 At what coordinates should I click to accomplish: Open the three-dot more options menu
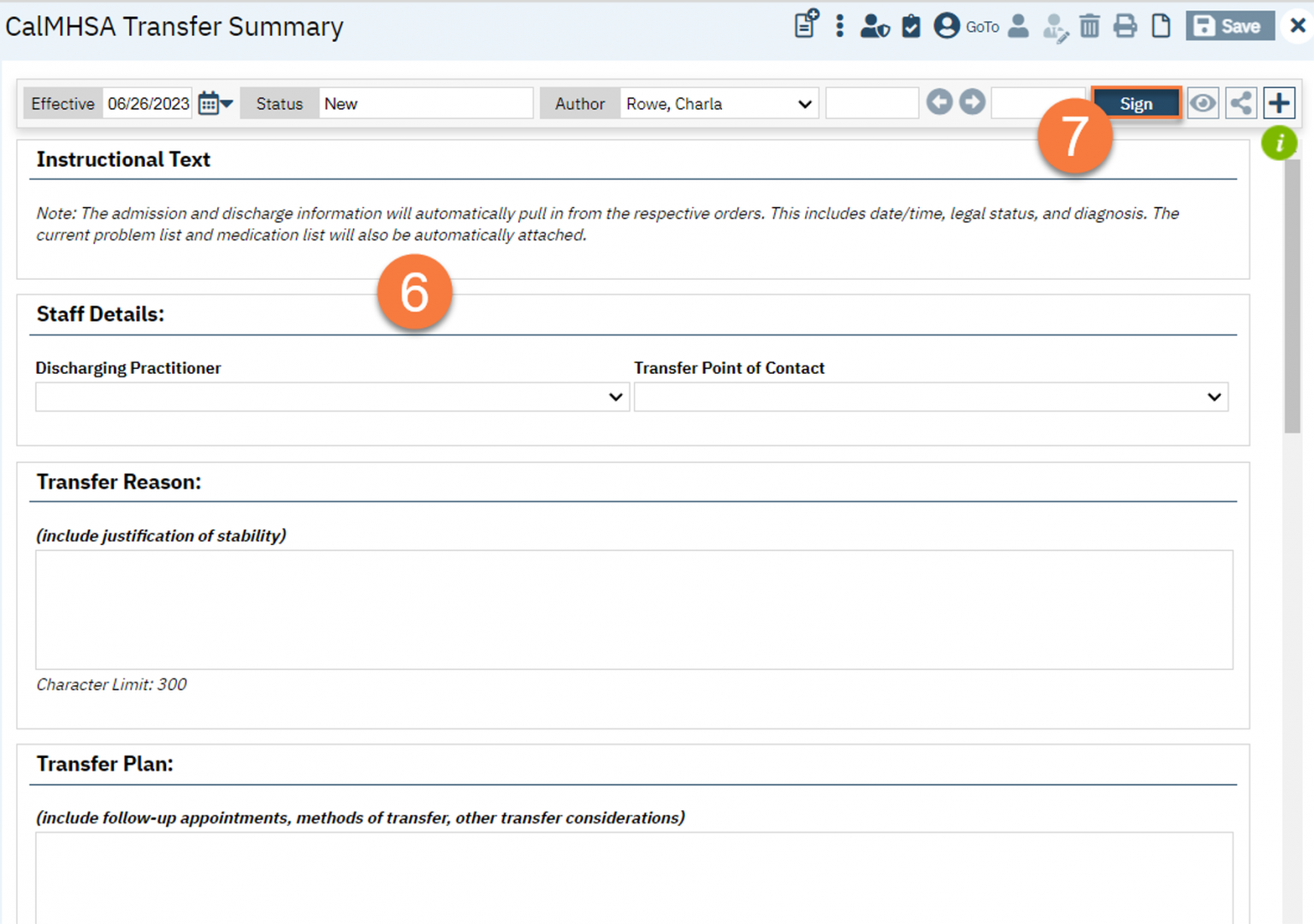(x=839, y=26)
